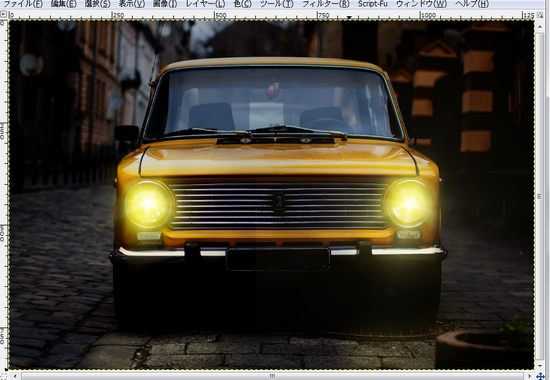Viewport: 550px width, 380px height.
Task: Open the ツール(T) menu
Action: point(276,4)
